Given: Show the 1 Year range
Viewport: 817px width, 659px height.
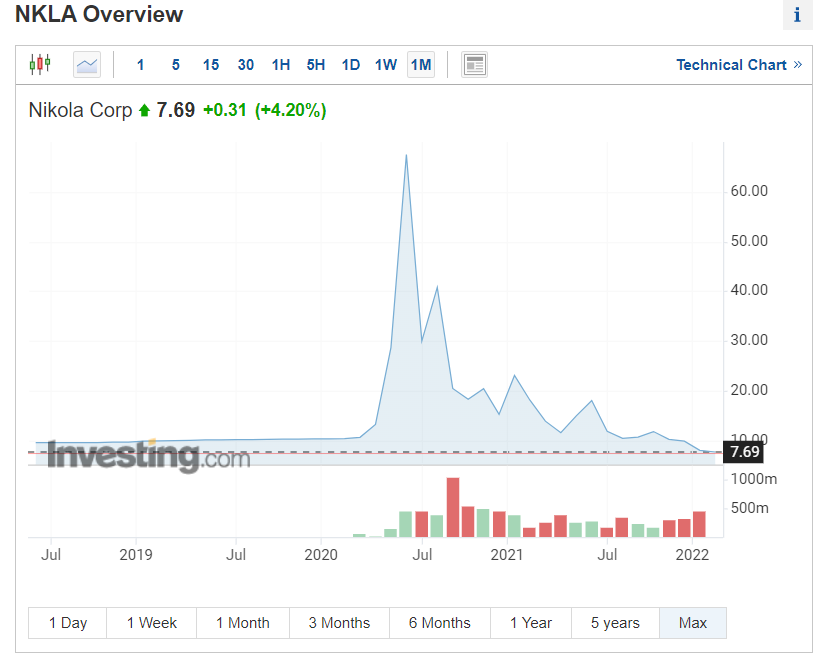Looking at the screenshot, I should pyautogui.click(x=531, y=623).
